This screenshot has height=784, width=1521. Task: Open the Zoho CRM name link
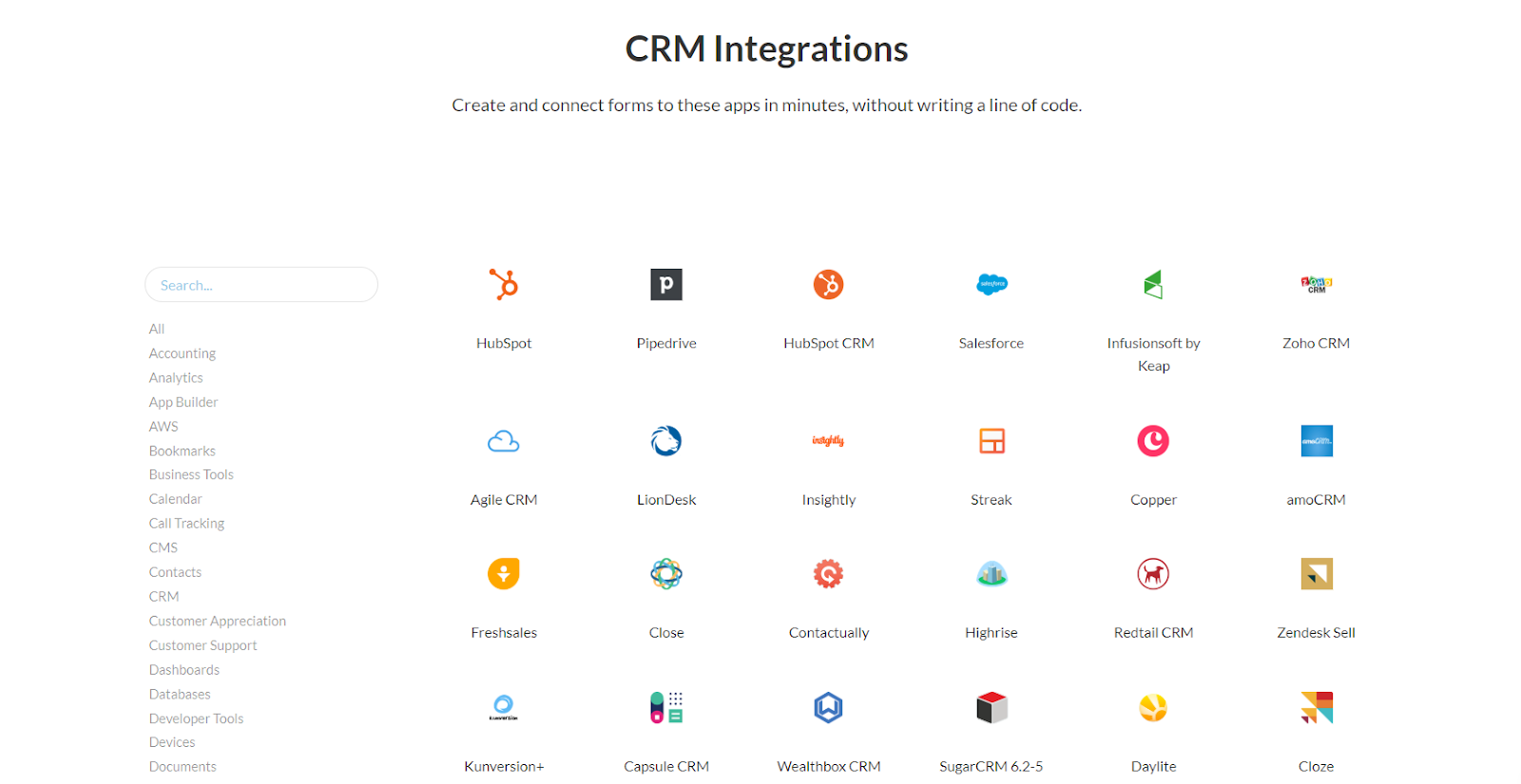(1317, 344)
